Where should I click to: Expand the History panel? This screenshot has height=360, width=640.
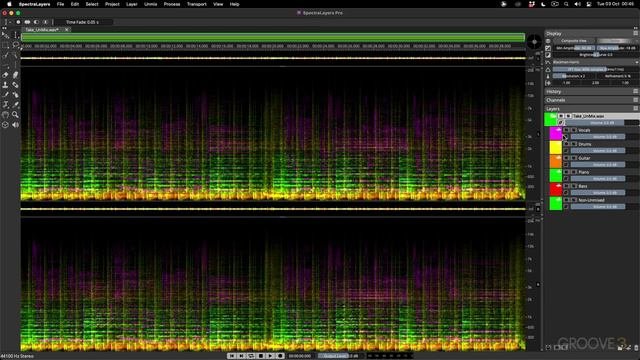[x=591, y=91]
